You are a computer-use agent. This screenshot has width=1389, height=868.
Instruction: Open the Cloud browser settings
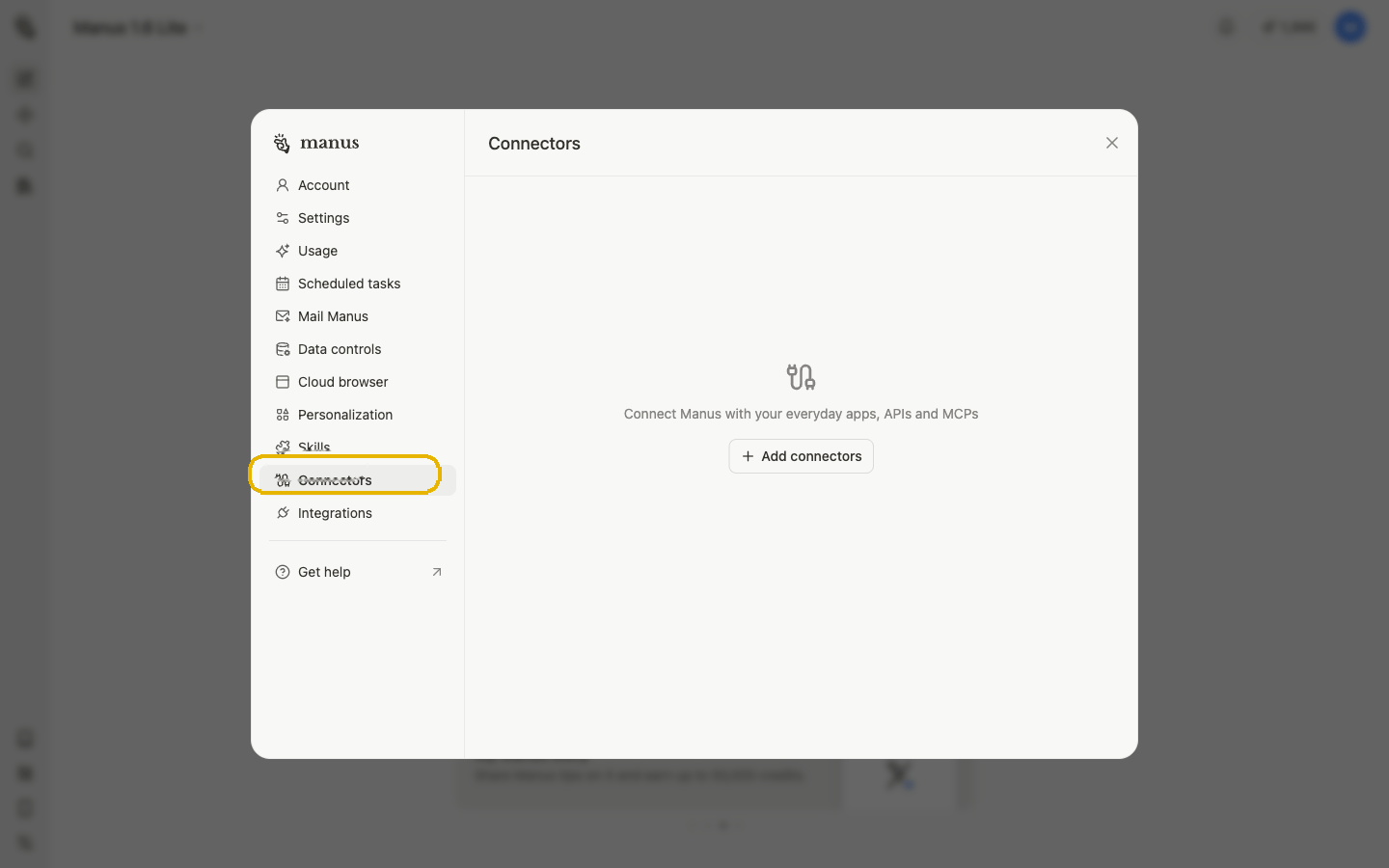point(340,381)
